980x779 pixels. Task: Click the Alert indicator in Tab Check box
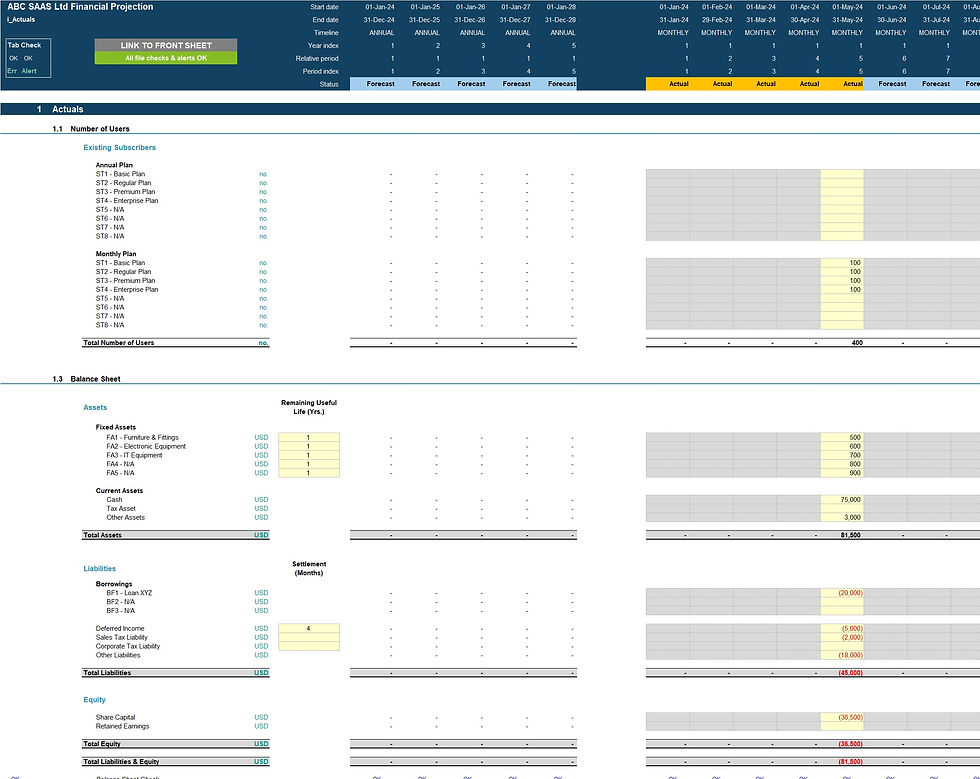[x=28, y=70]
